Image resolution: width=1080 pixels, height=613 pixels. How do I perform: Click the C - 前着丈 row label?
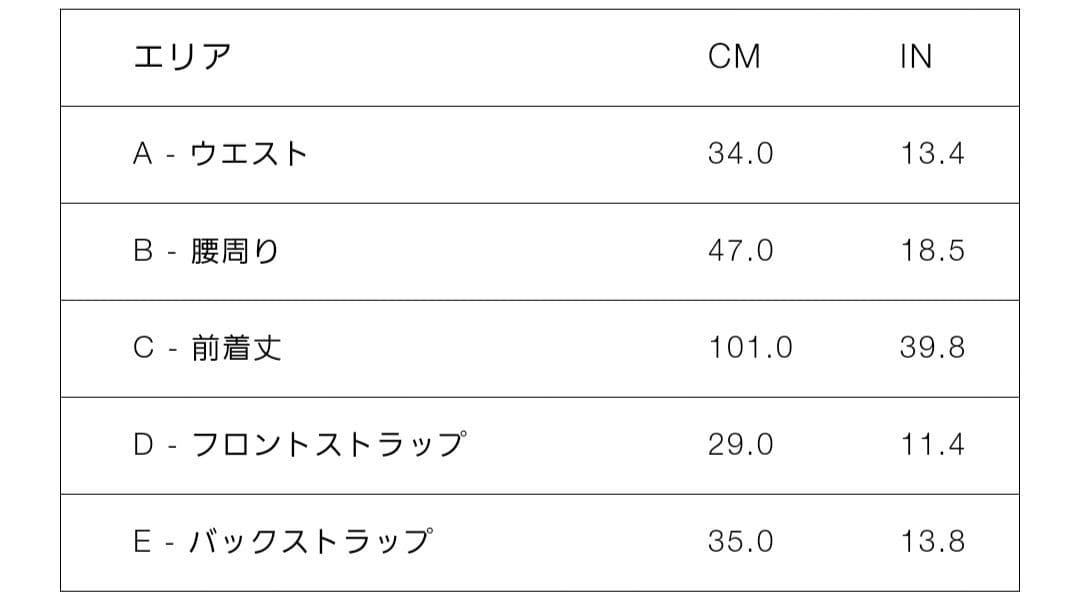pos(207,348)
